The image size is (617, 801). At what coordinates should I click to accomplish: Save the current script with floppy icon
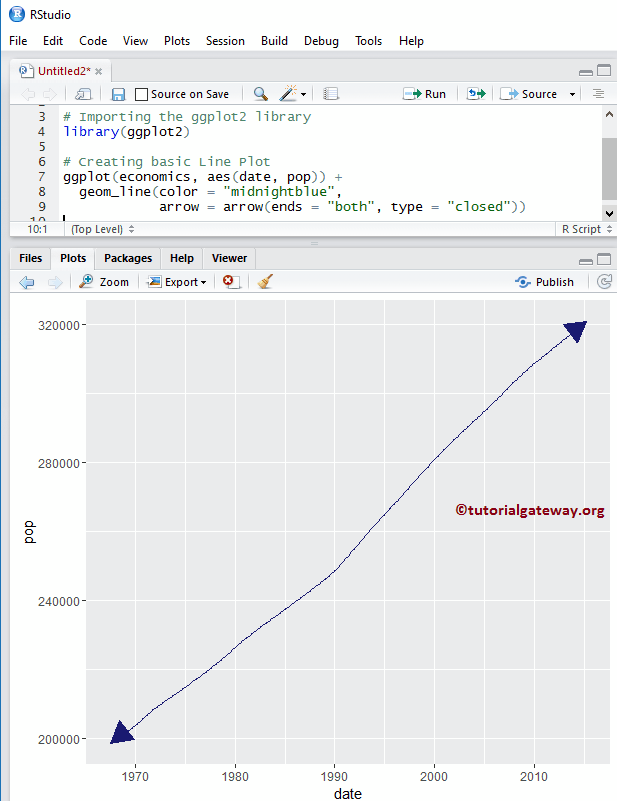[x=118, y=95]
